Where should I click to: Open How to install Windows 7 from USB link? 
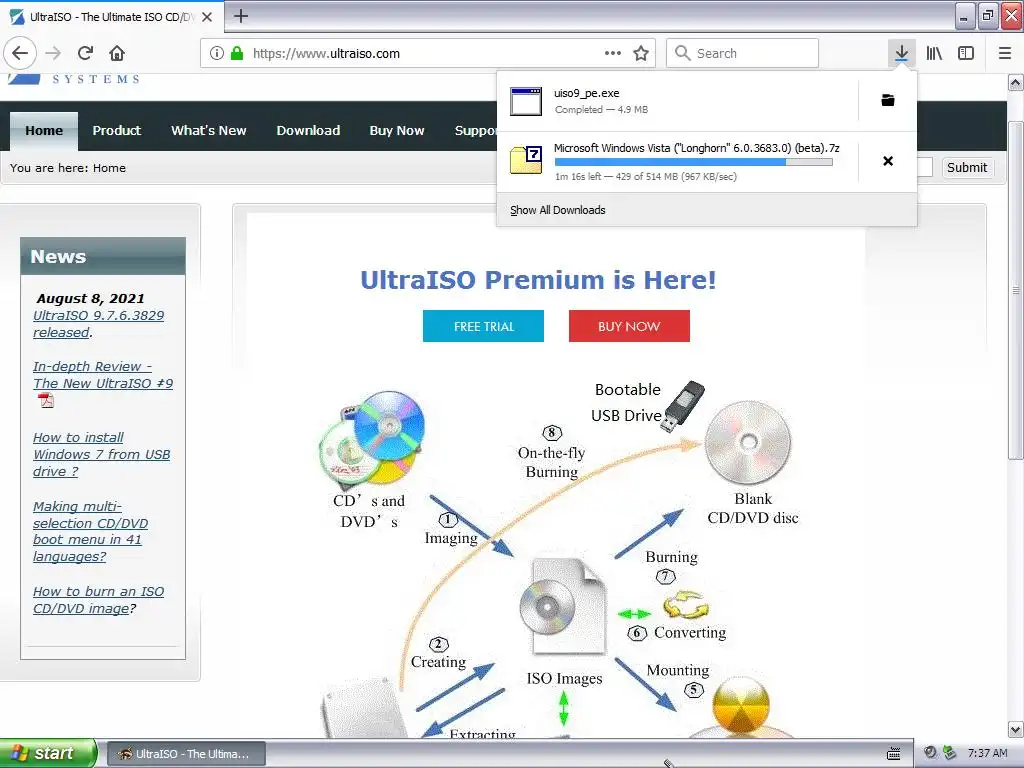[x=101, y=455]
